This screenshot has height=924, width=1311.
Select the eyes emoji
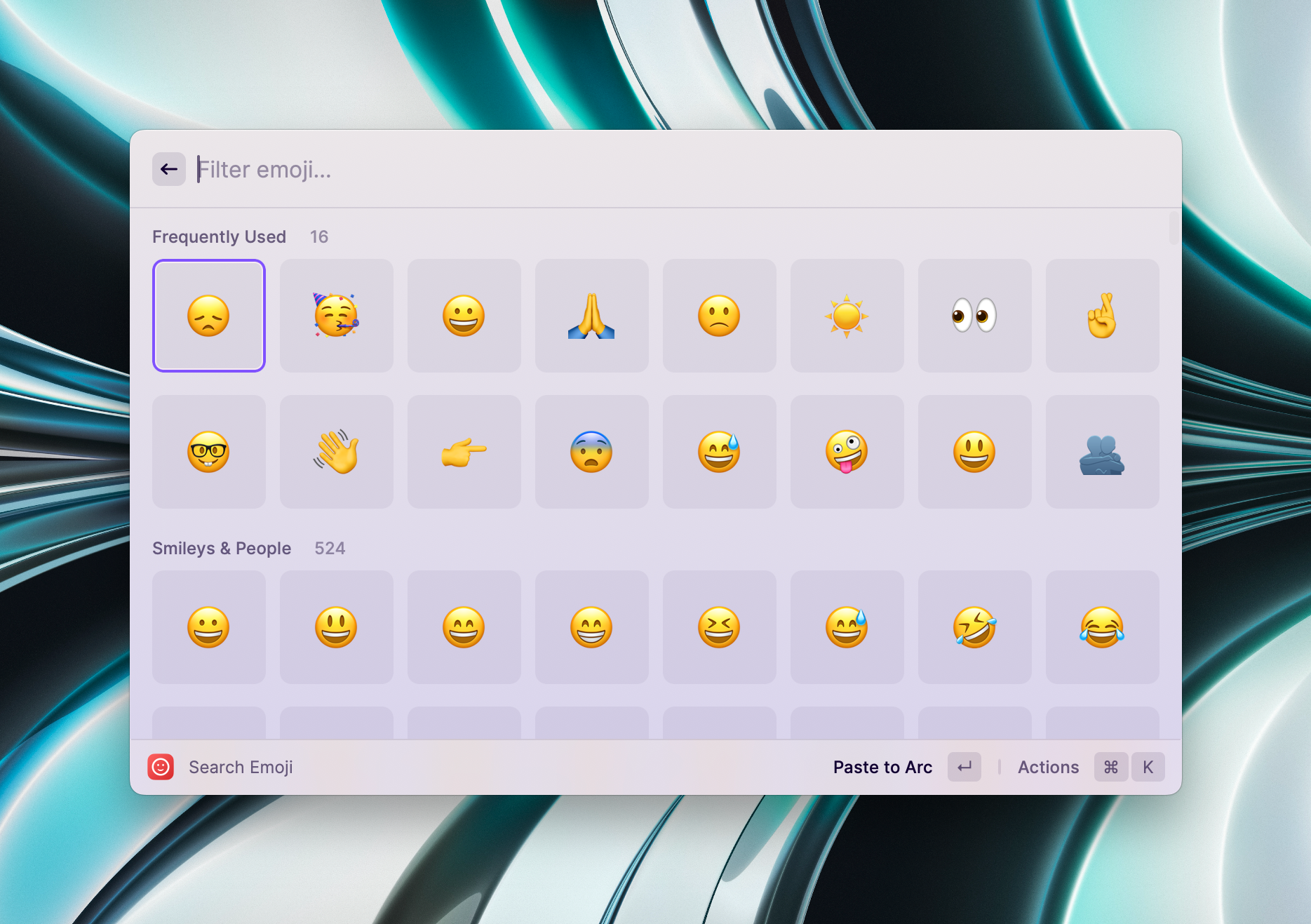pos(975,316)
